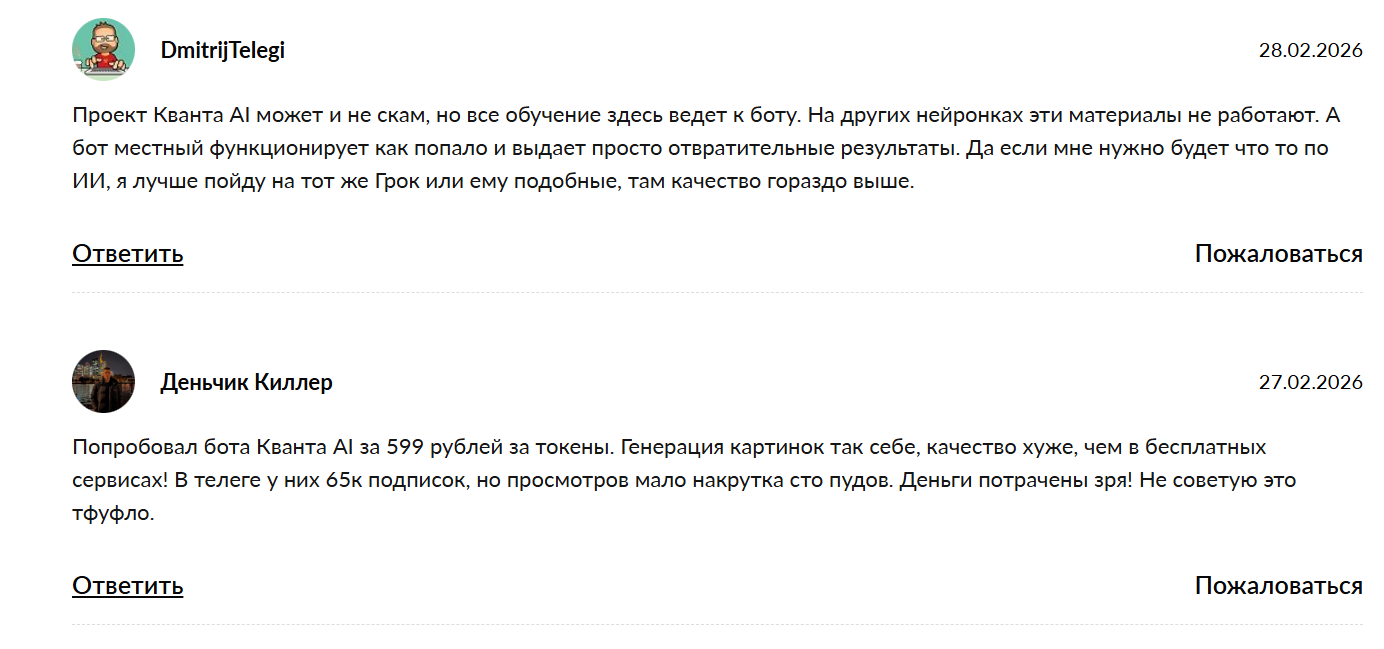Screen dimensions: 1384x649
Task: Select the date 28.02.2026
Action: 1312,48
